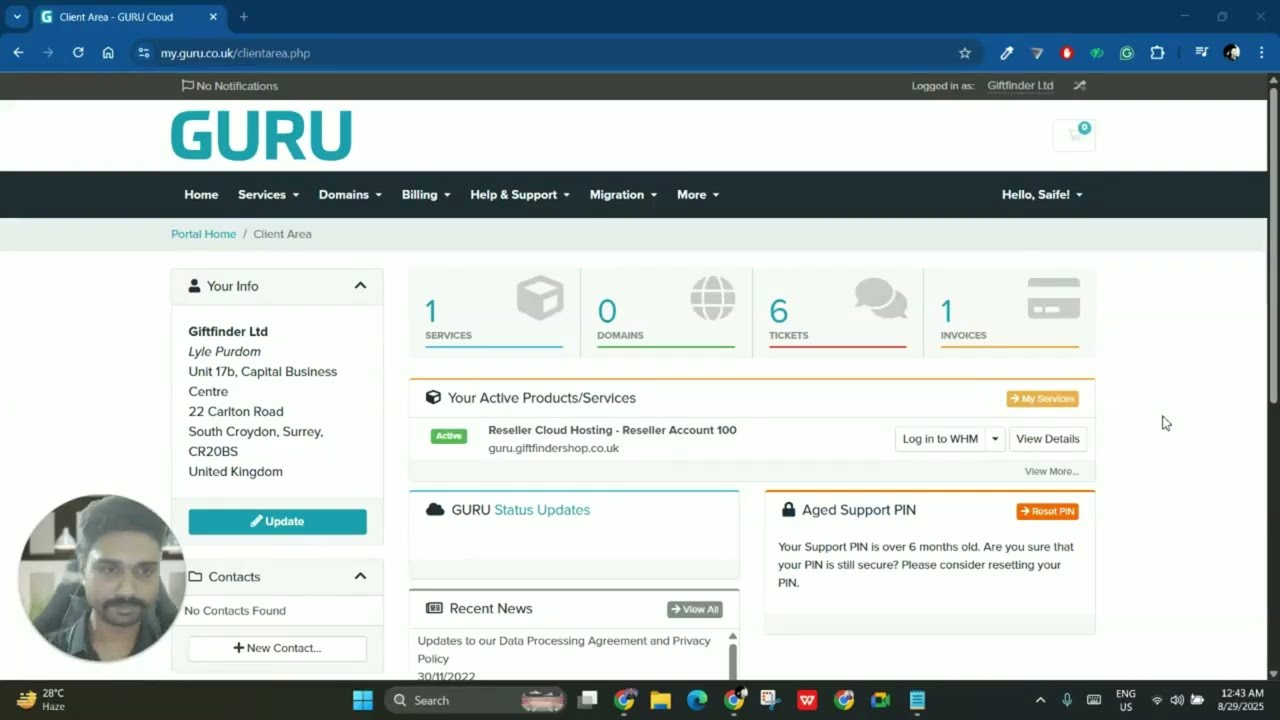Click the GURU logo
Viewport: 1280px width, 720px height.
click(x=261, y=136)
